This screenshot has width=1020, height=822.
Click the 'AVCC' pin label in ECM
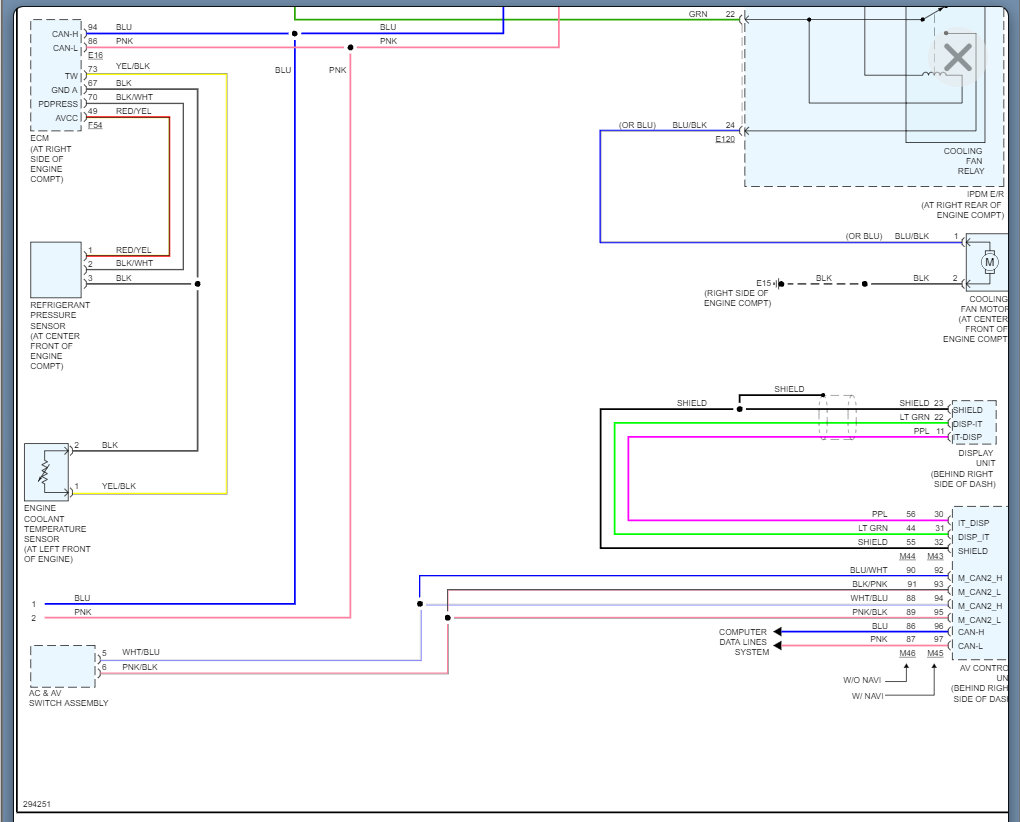pos(66,118)
